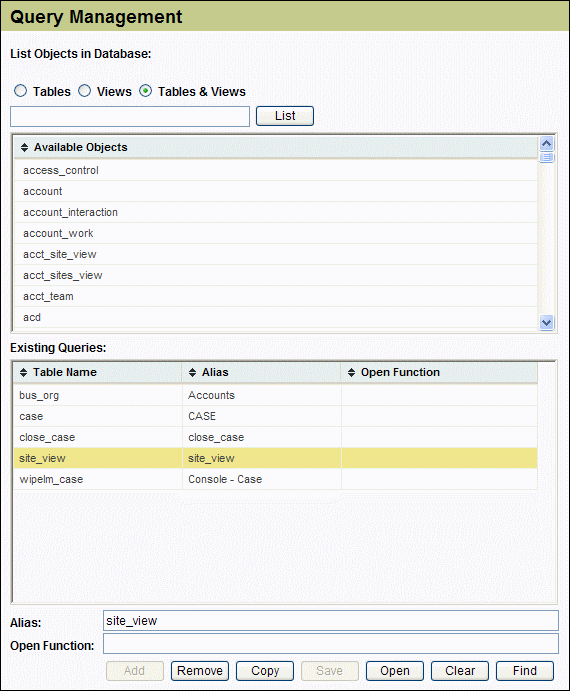This screenshot has width=570, height=691.
Task: Click the scroll down arrow in Available Objects
Action: coord(547,323)
